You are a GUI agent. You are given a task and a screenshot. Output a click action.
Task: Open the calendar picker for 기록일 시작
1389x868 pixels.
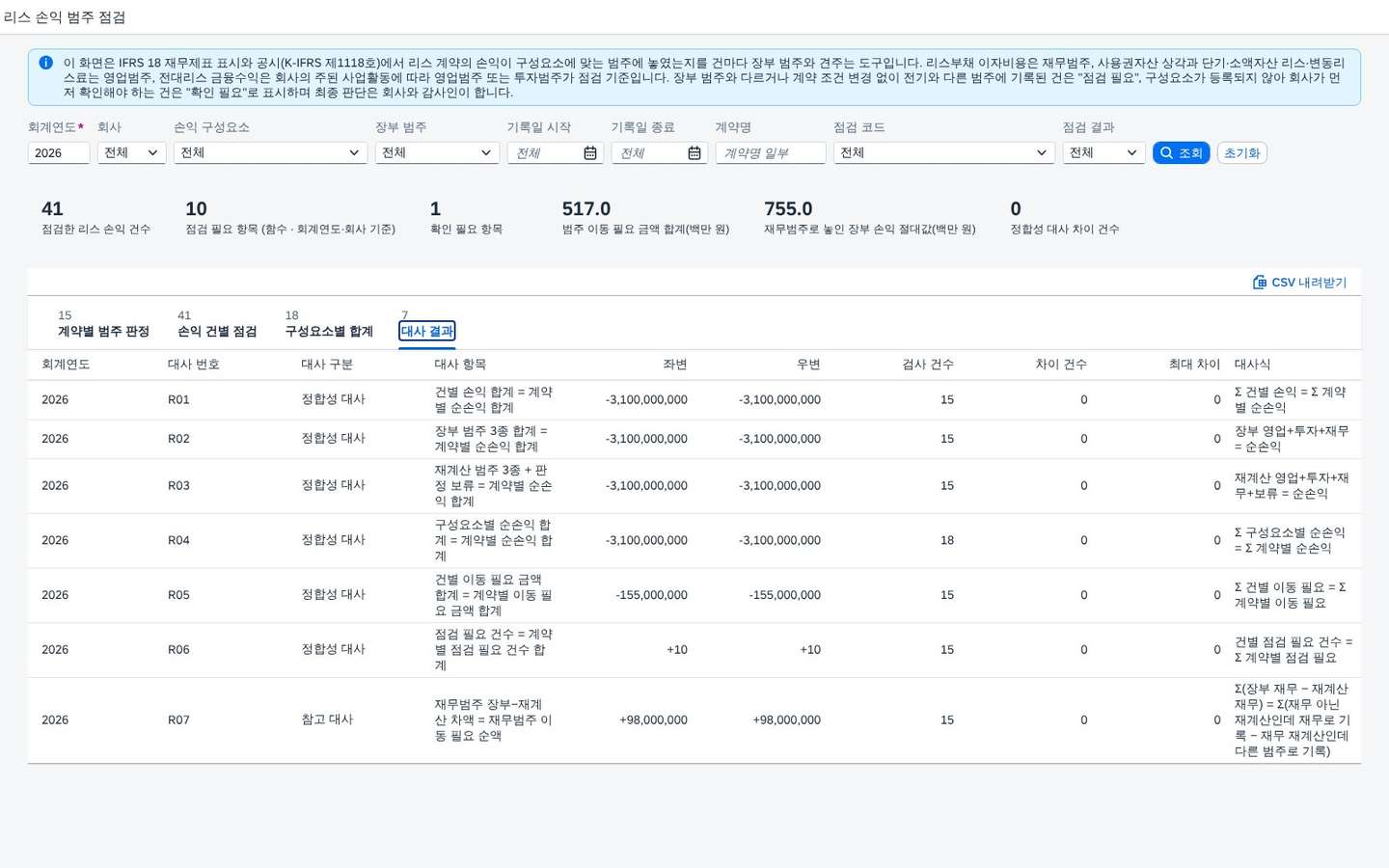pyautogui.click(x=590, y=153)
